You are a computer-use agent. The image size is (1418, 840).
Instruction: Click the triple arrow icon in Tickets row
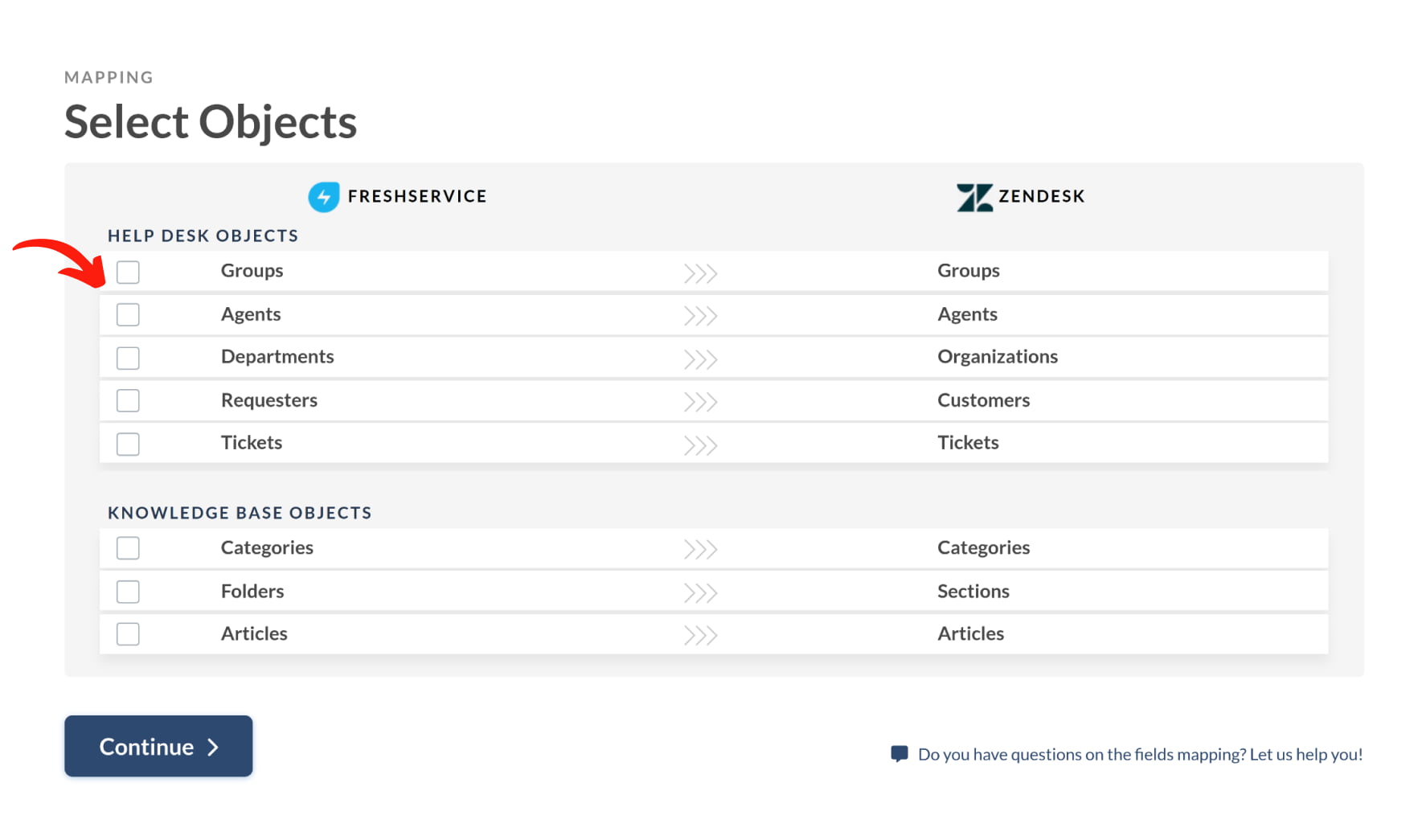[700, 446]
